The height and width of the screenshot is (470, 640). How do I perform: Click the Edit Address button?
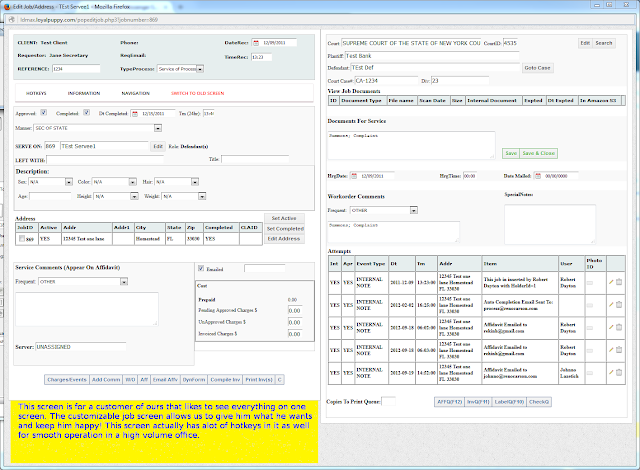click(x=284, y=239)
